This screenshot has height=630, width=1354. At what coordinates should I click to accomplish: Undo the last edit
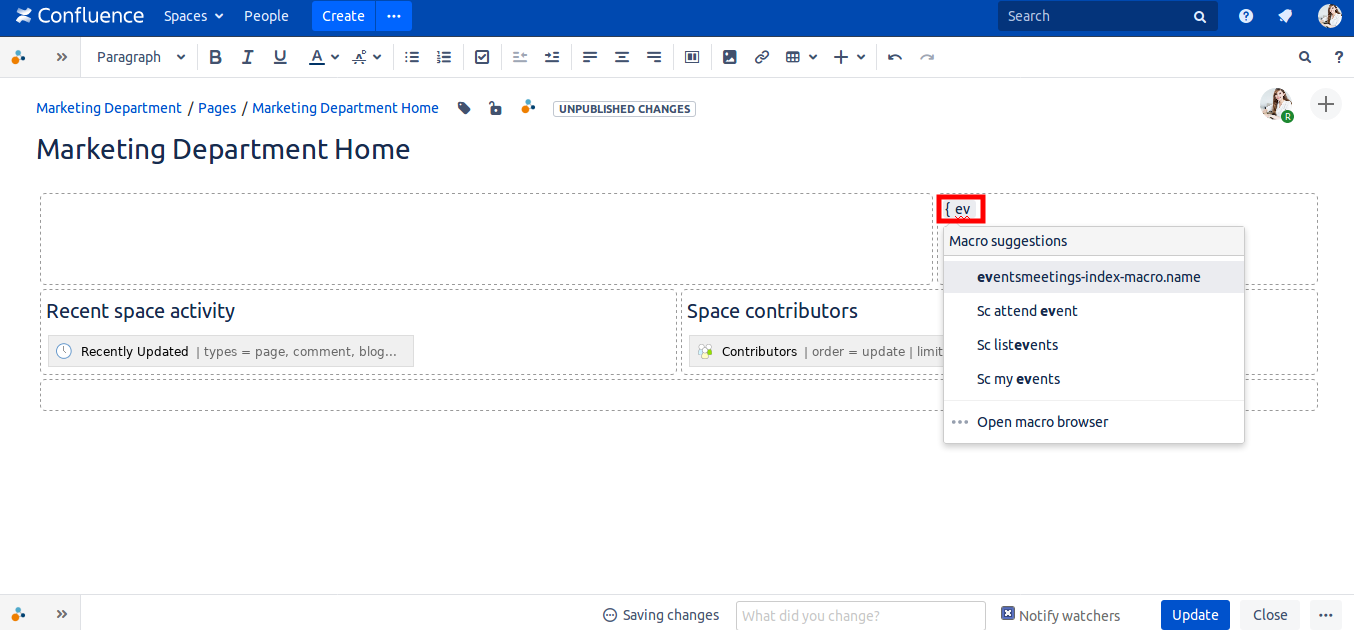[x=895, y=57]
